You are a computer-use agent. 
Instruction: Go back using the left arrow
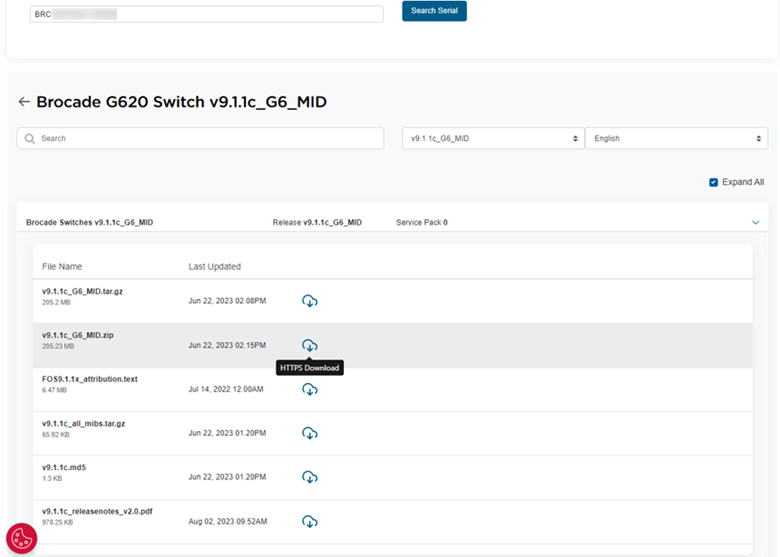(24, 102)
